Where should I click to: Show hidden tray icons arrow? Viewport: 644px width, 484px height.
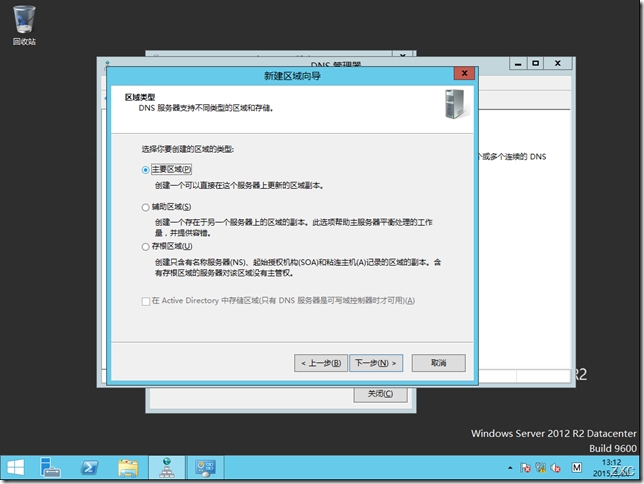click(510, 468)
